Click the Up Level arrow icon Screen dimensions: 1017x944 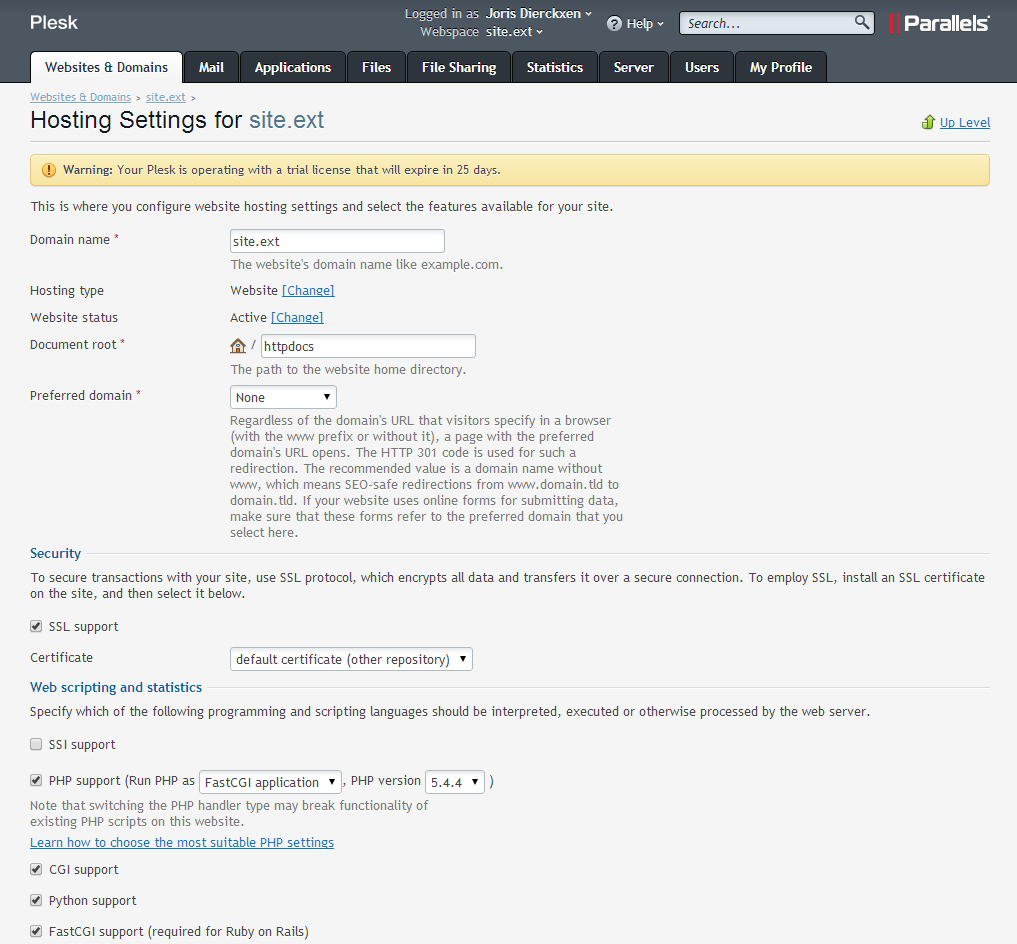[x=928, y=123]
